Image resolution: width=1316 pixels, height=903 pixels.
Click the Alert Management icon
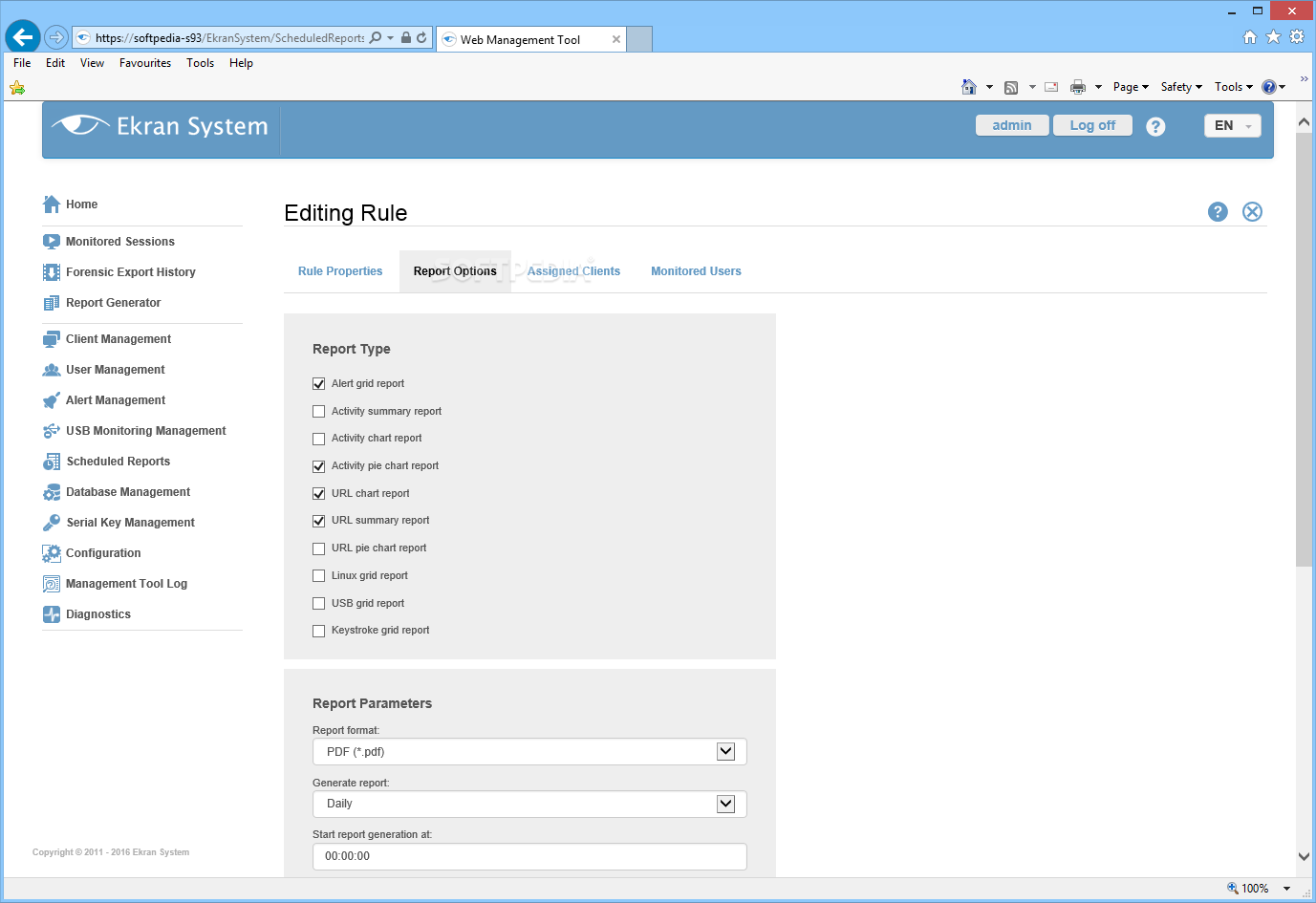coord(52,400)
